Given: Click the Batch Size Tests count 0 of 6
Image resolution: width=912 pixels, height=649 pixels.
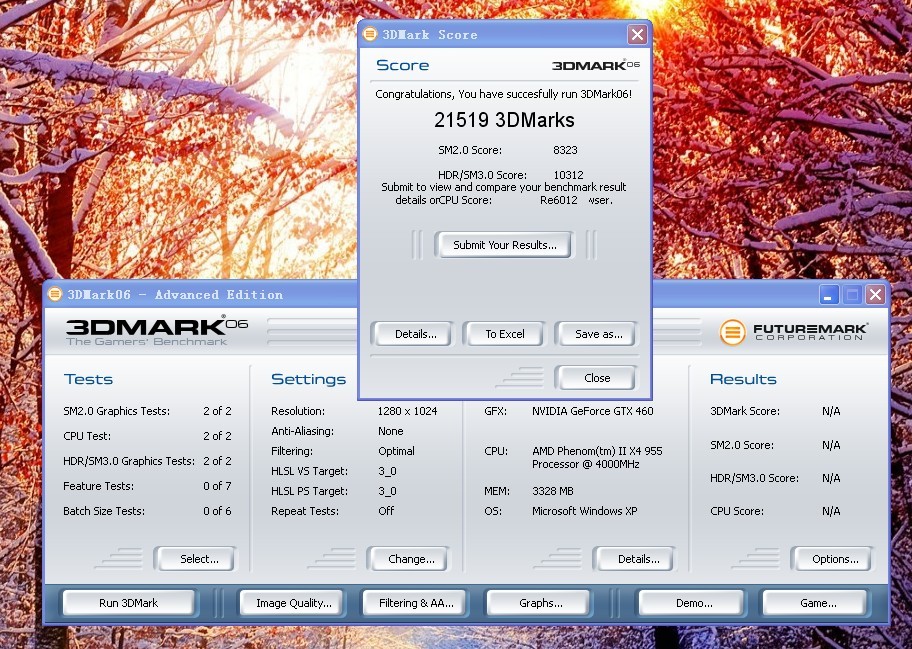Looking at the screenshot, I should 218,511.
